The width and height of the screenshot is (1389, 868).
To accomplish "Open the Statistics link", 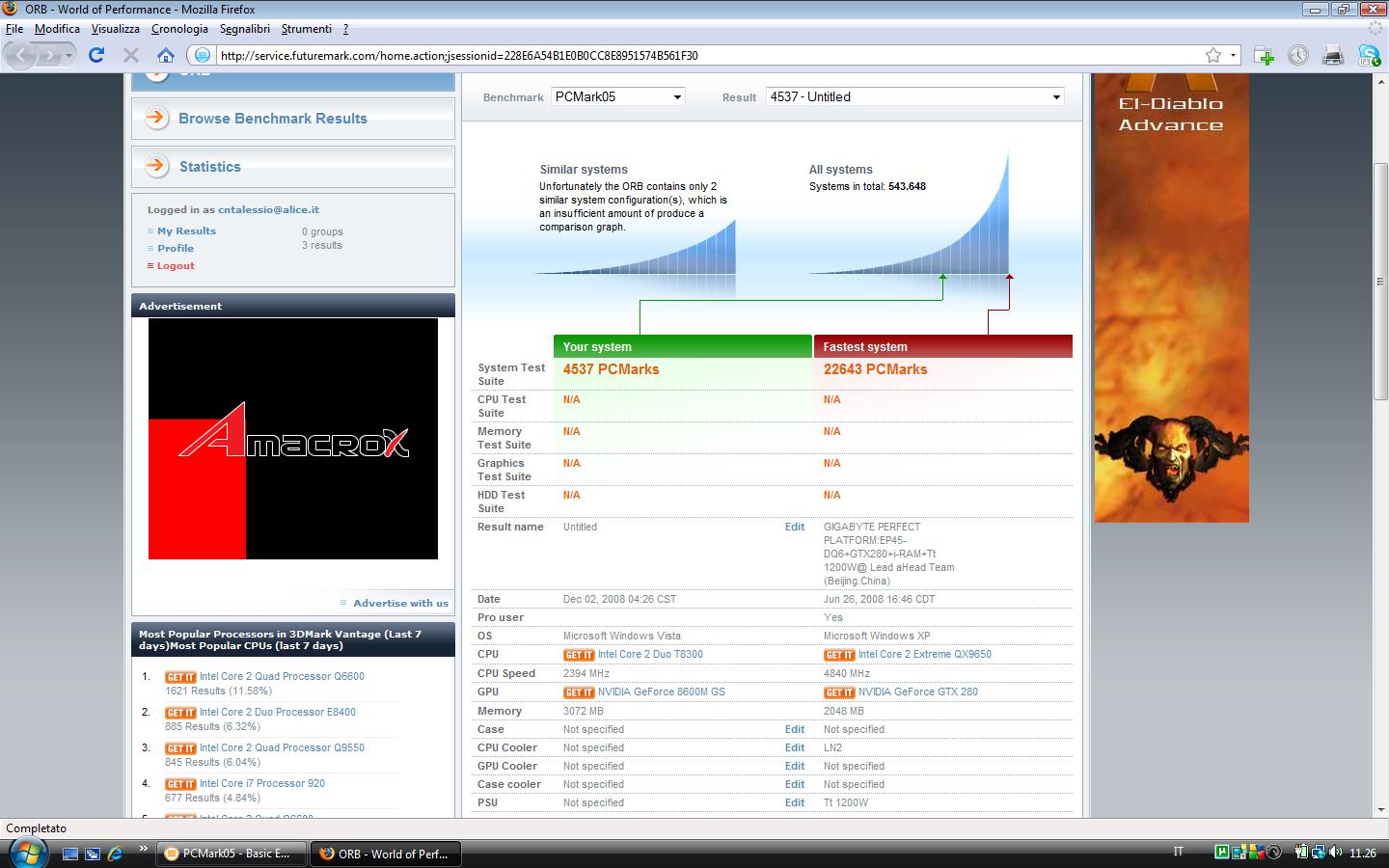I will 210,167.
